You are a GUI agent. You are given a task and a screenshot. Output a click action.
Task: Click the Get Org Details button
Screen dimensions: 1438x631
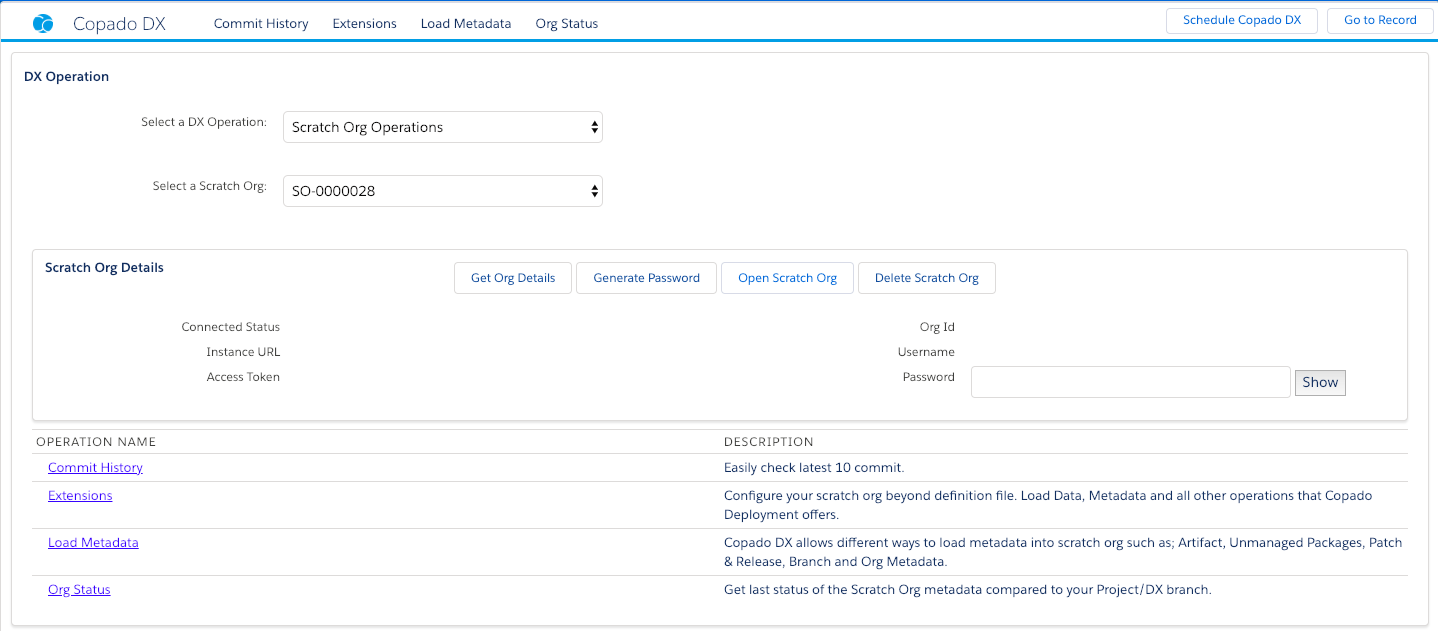[x=513, y=278]
